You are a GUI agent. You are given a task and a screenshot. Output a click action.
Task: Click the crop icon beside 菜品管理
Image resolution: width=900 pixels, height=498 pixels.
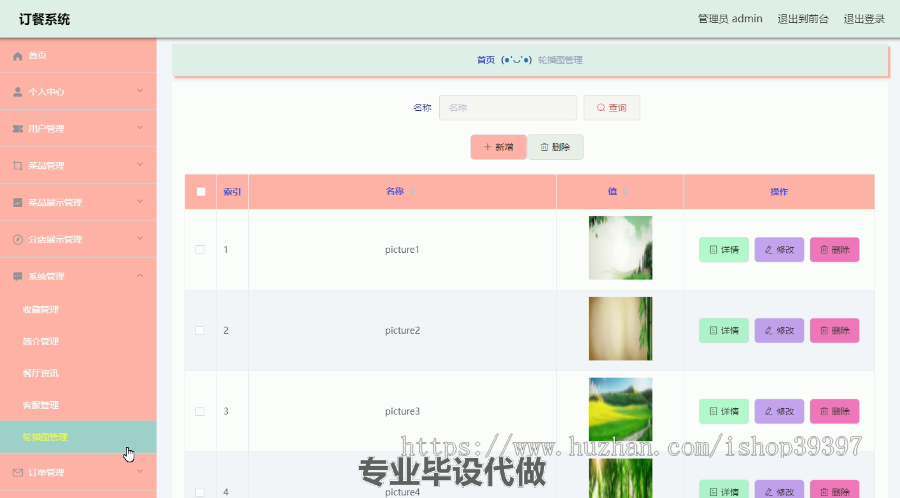coord(18,166)
